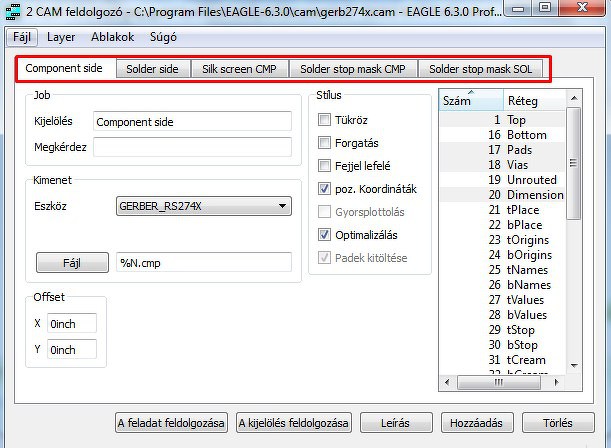
Task: Click A feladat feldolgozása button
Action: pyautogui.click(x=171, y=423)
